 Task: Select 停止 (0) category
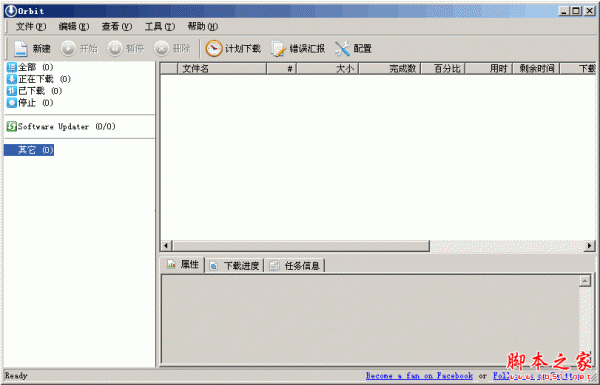(x=30, y=103)
